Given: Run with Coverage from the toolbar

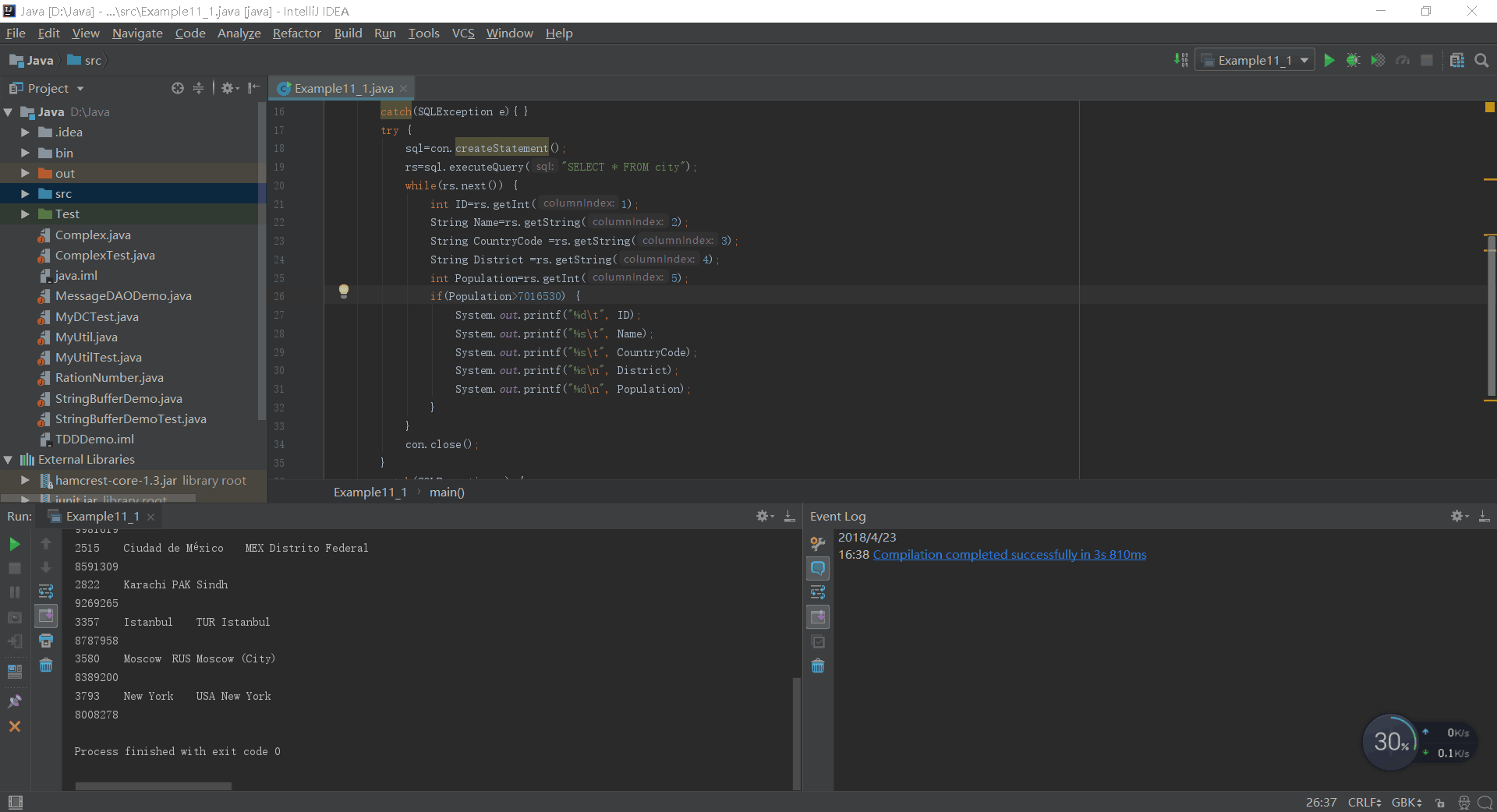Looking at the screenshot, I should tap(1378, 60).
